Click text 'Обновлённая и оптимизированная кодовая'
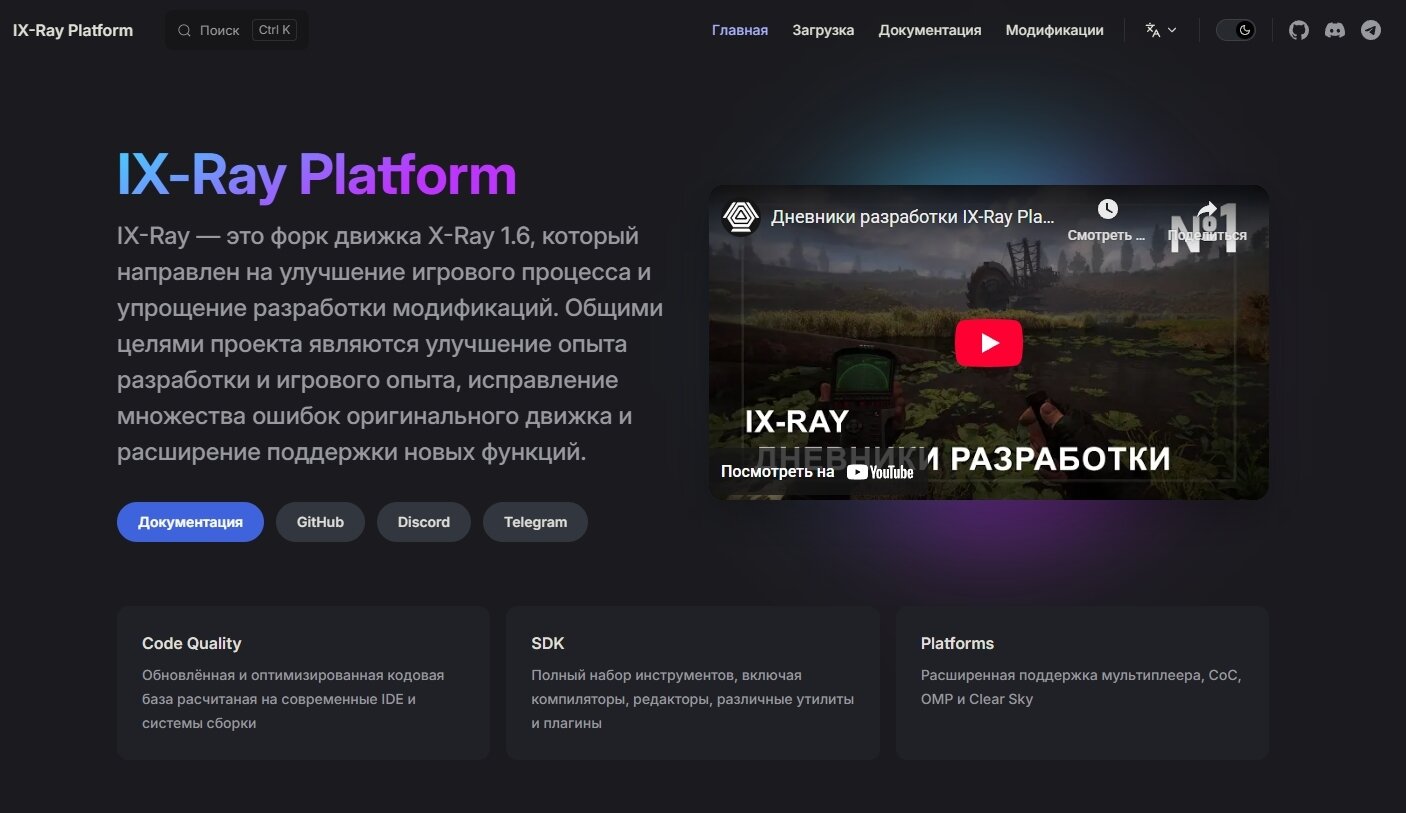1406x813 pixels. point(293,675)
